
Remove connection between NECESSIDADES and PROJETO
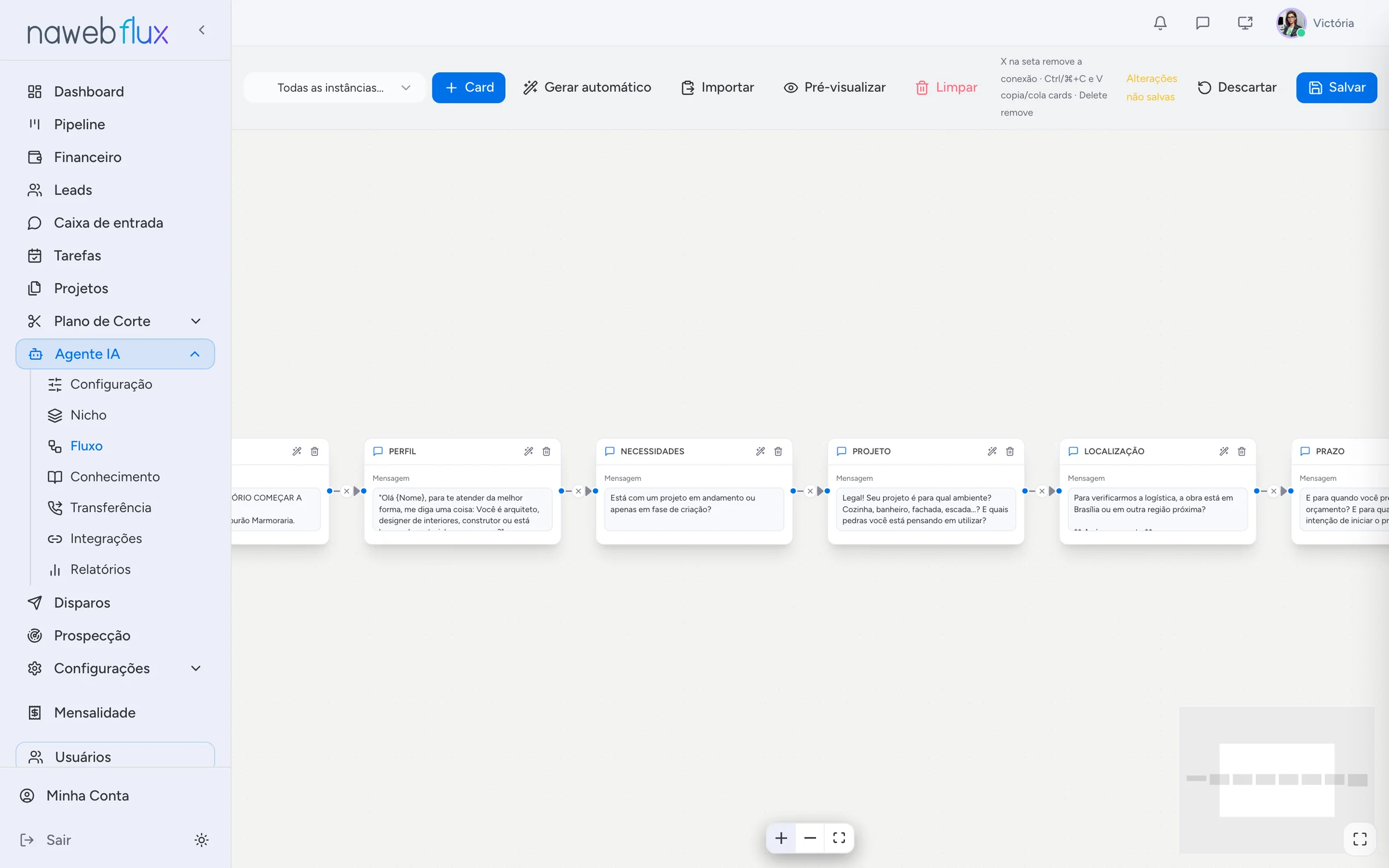coord(810,491)
